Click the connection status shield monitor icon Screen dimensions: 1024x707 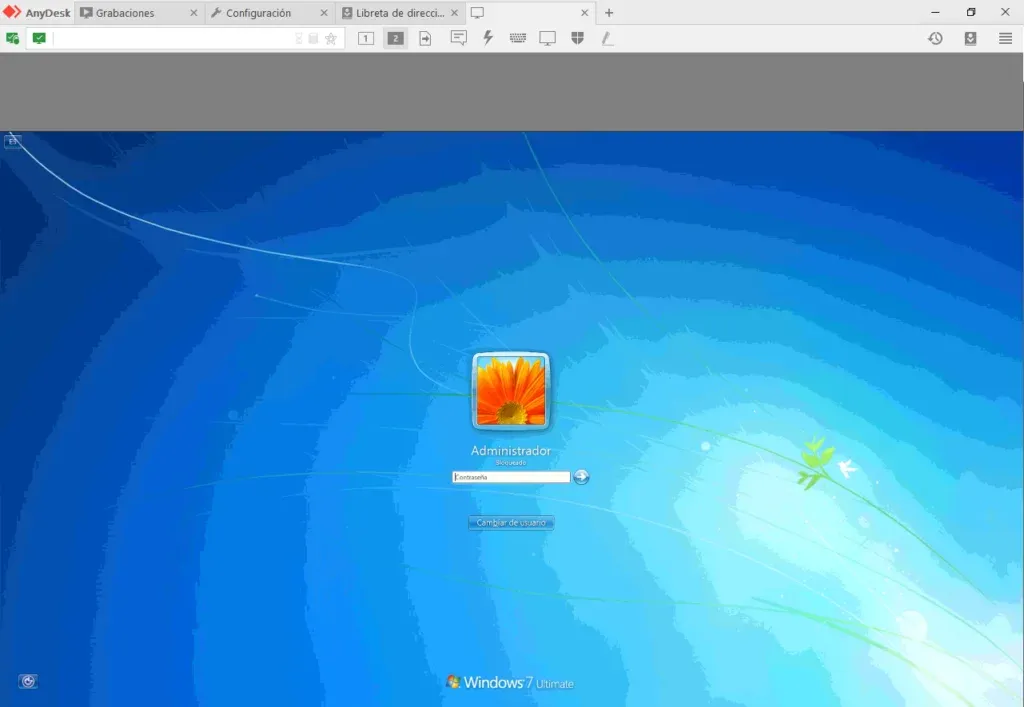[x=12, y=39]
